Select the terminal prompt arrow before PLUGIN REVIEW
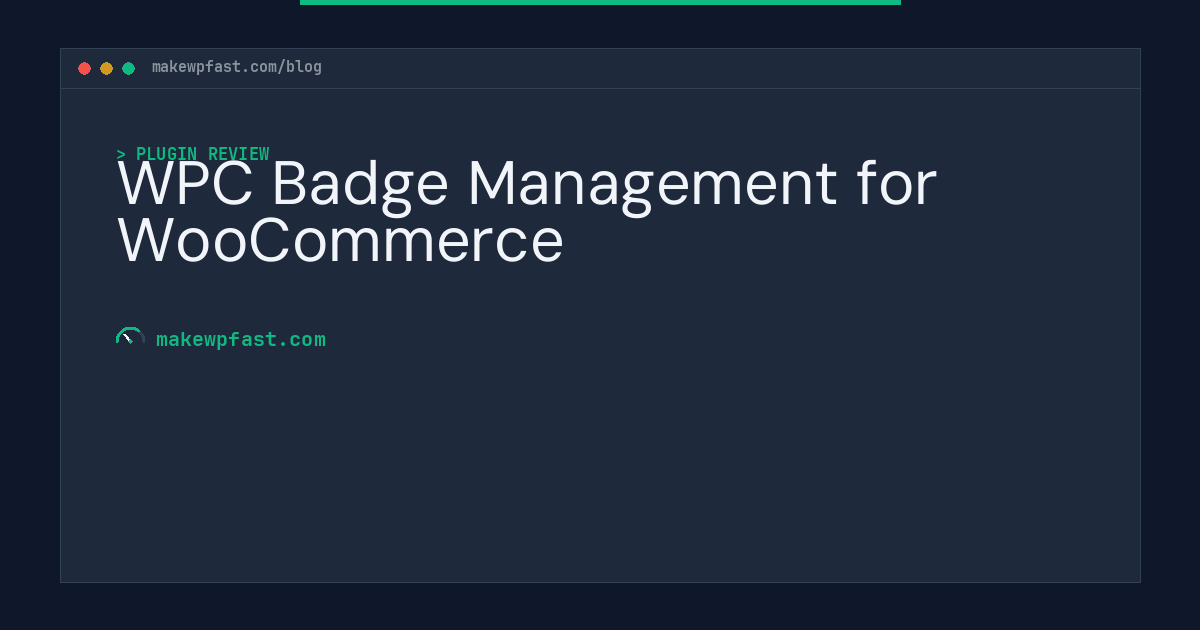 122,154
